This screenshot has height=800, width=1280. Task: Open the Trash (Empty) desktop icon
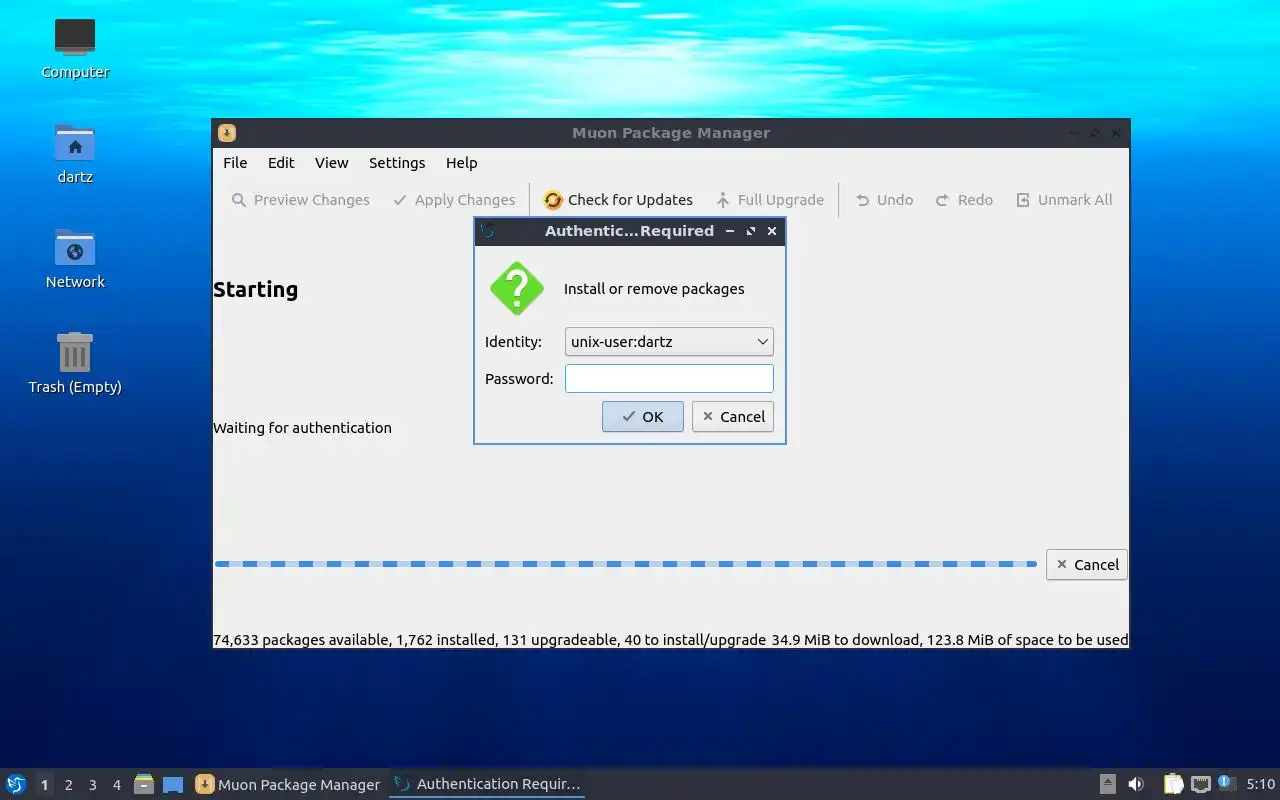coord(75,364)
